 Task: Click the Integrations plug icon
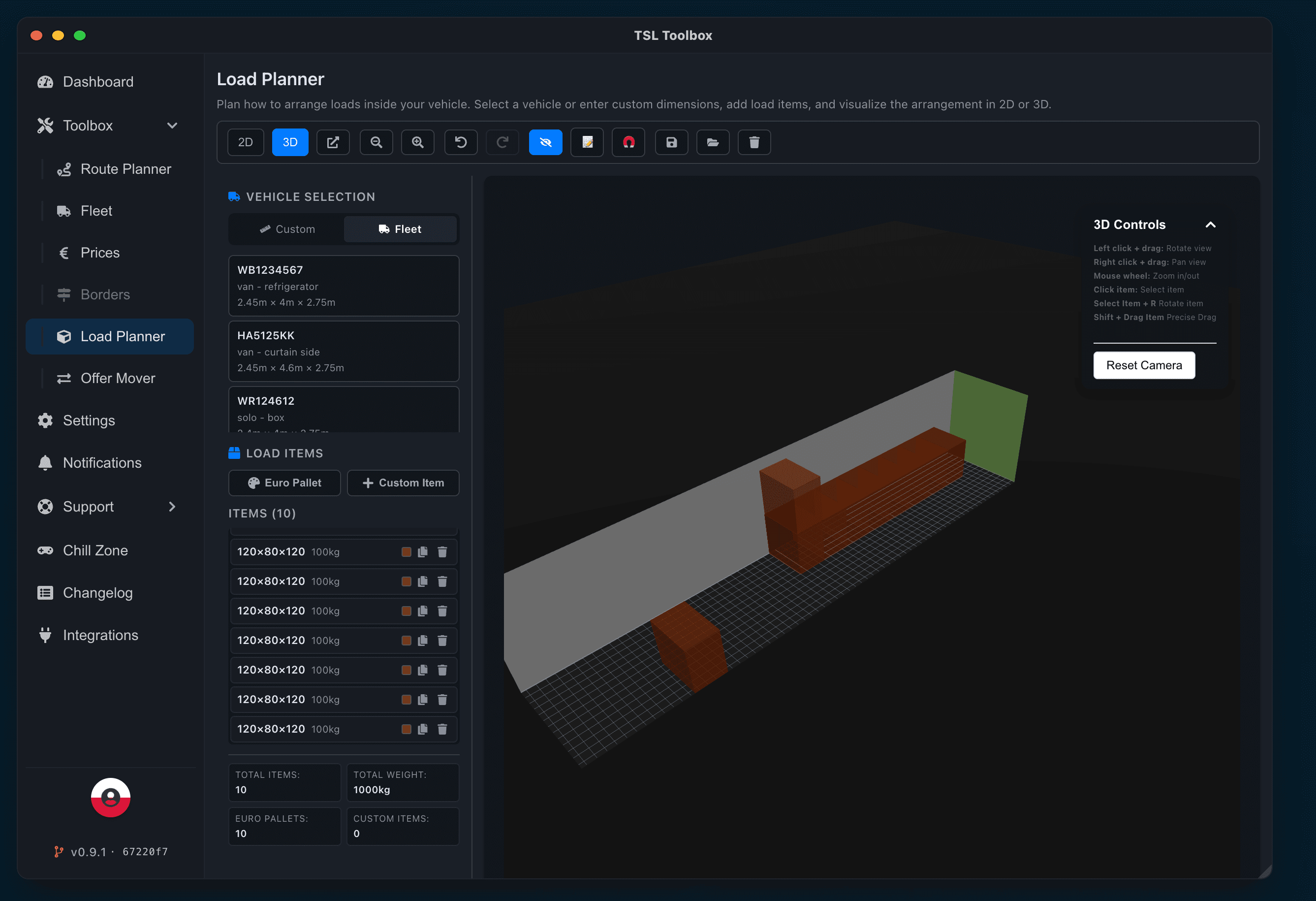[45, 635]
